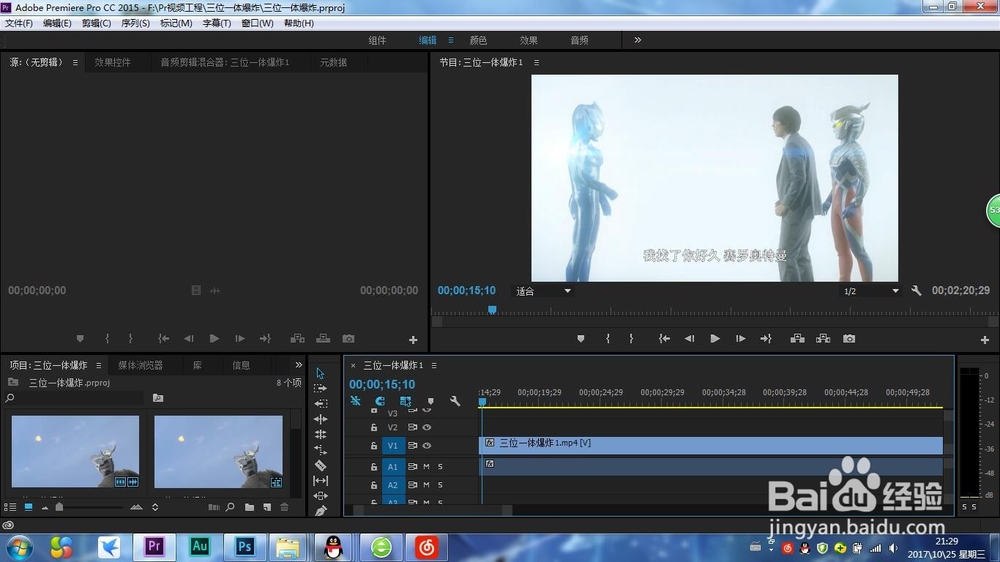The width and height of the screenshot is (1000, 562).
Task: Open 文件(F) menu
Action: (x=19, y=23)
